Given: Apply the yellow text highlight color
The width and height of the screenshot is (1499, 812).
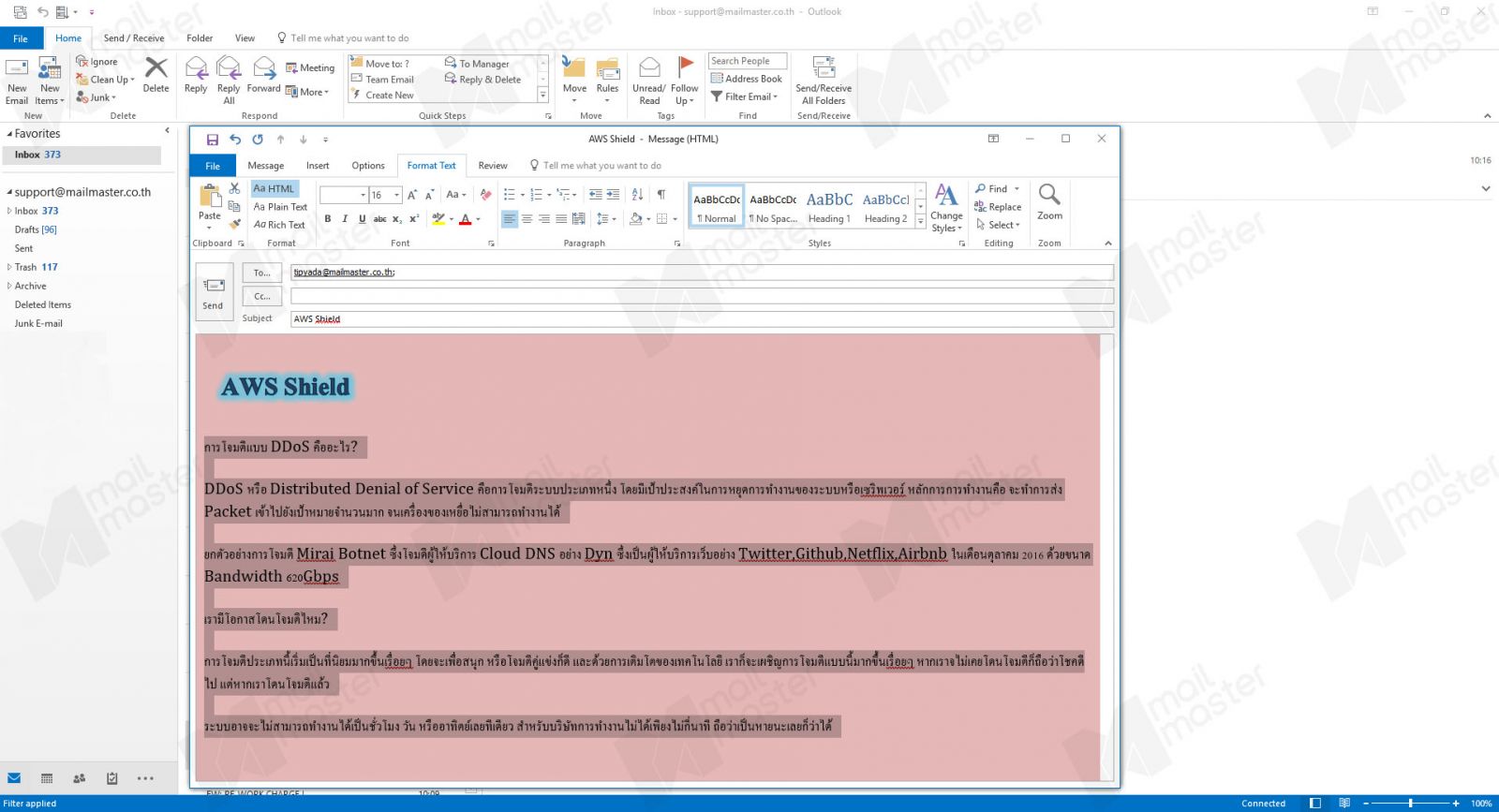Looking at the screenshot, I should pos(438,219).
